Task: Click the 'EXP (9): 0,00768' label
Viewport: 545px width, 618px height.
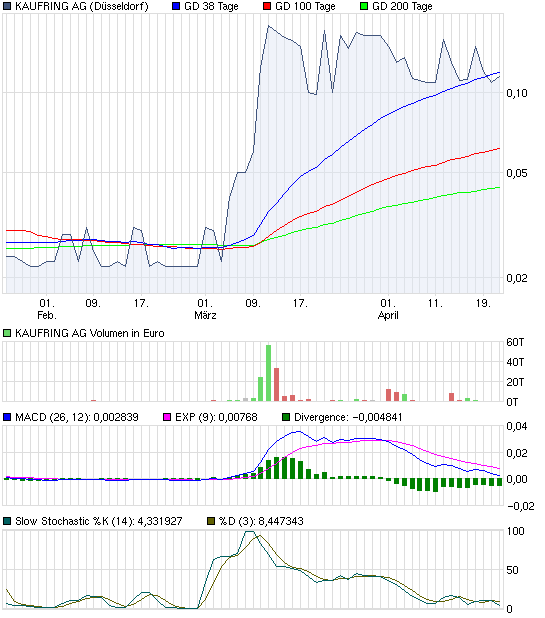Action: click(x=216, y=417)
